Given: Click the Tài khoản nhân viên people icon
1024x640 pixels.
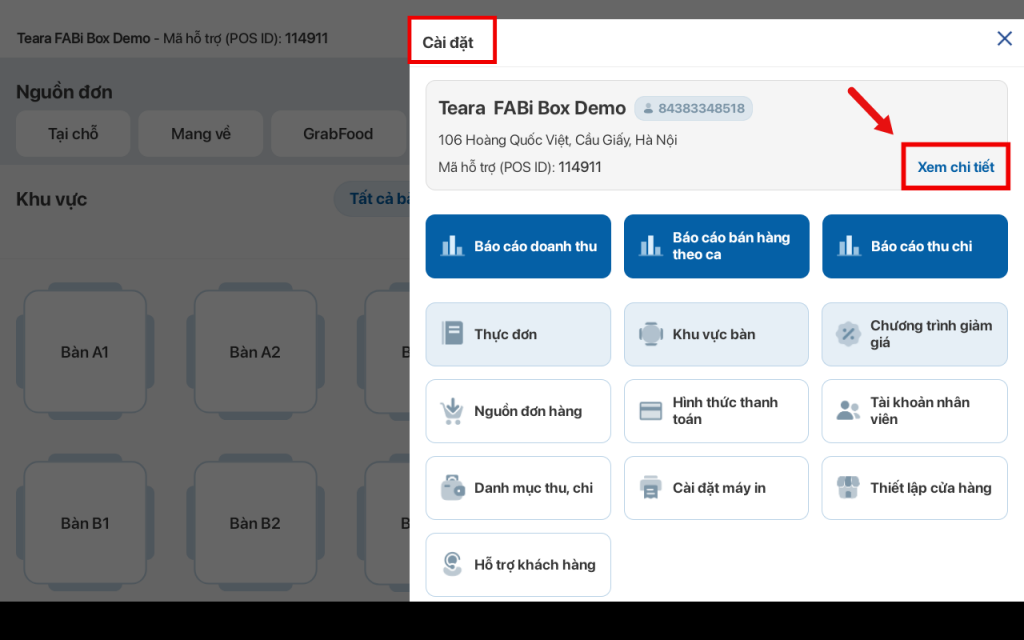Looking at the screenshot, I should (x=848, y=411).
